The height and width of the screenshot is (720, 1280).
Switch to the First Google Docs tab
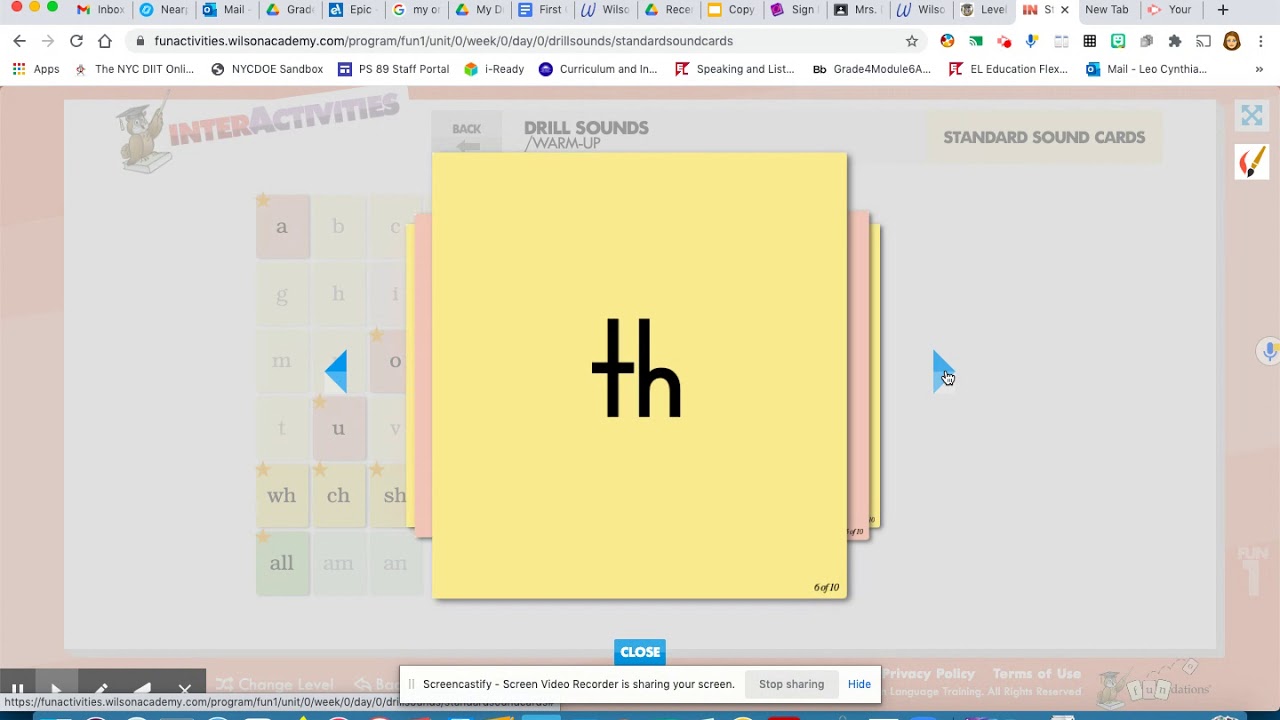pos(541,10)
